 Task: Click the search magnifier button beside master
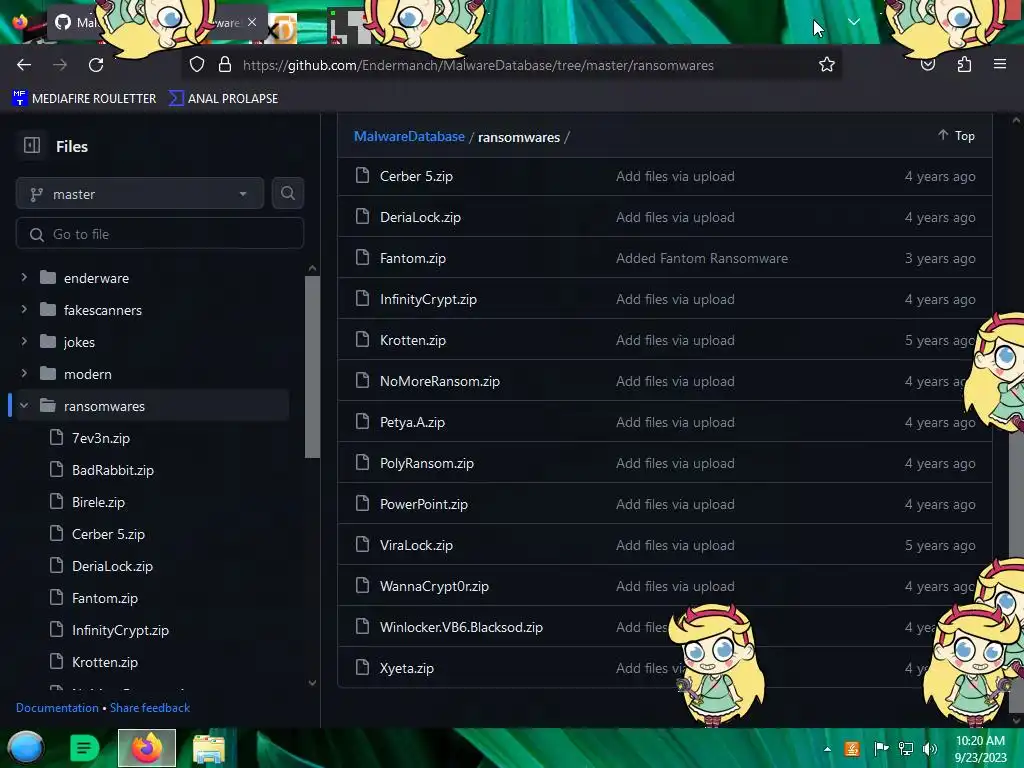point(287,193)
